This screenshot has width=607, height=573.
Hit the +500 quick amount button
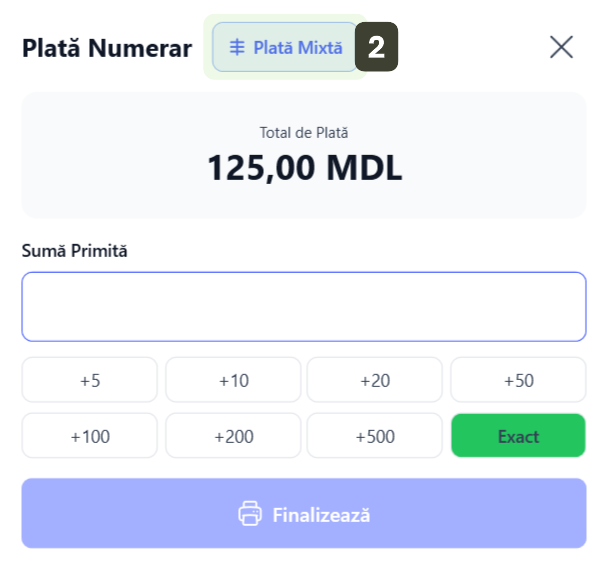point(375,436)
